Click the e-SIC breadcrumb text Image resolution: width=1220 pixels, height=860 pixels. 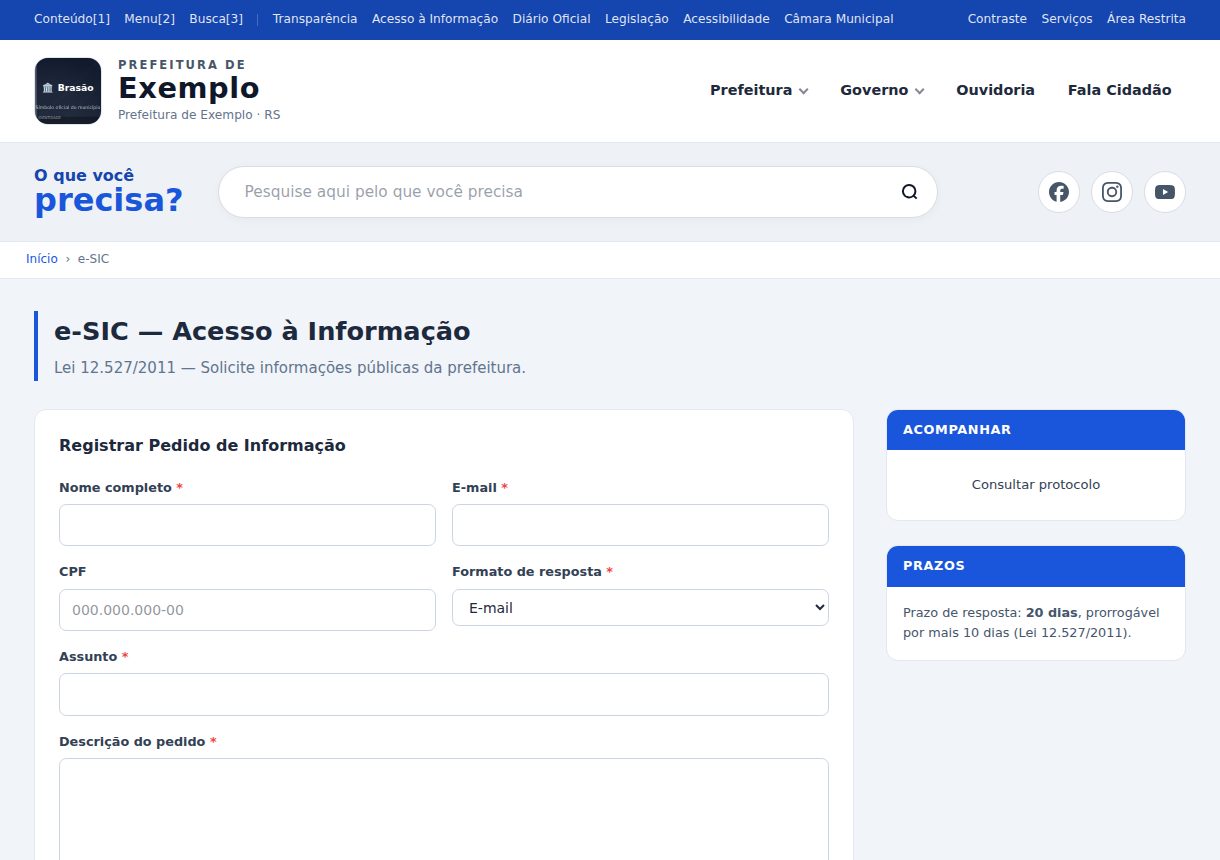[x=93, y=258]
